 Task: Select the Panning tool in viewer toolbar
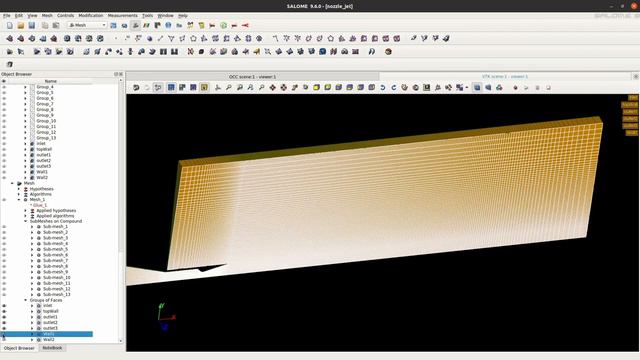(x=272, y=87)
